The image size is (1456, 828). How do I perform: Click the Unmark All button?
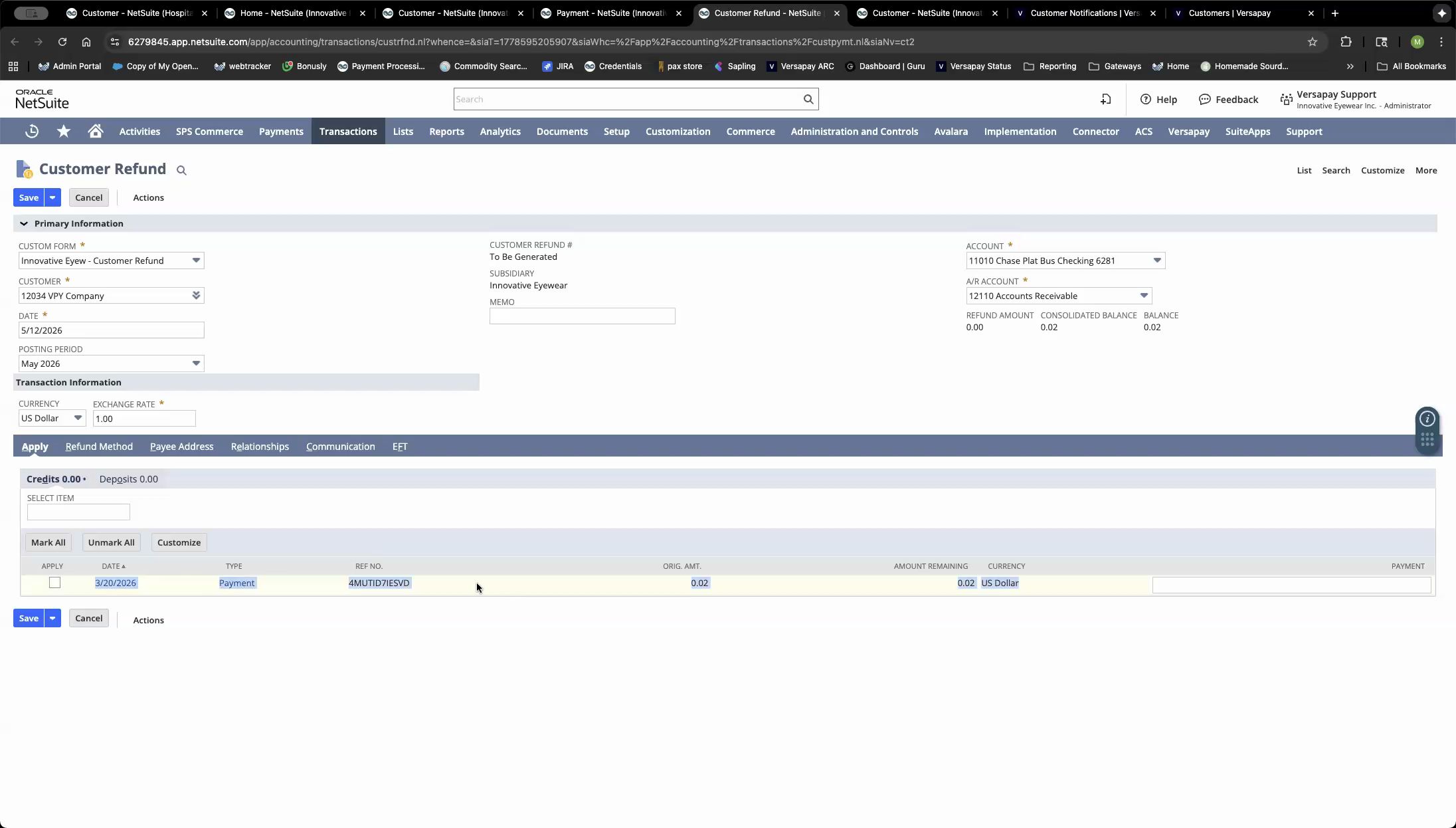coord(112,542)
